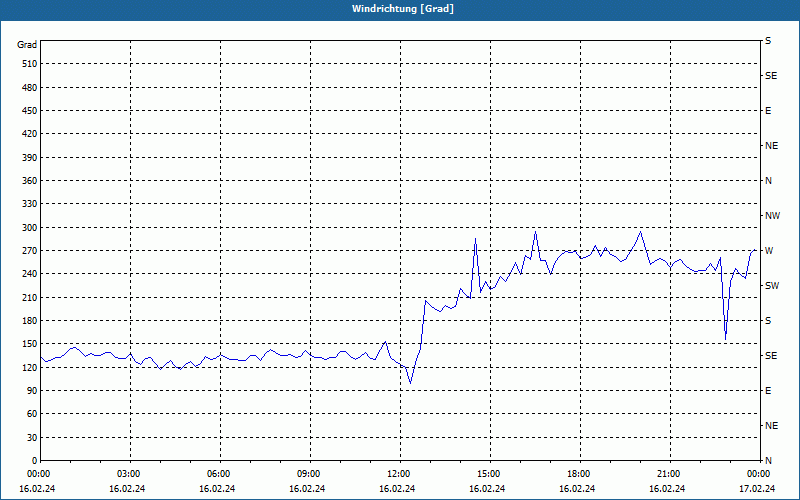Select the 90 y-axis value
Image resolution: width=800 pixels, height=500 pixels.
pos(32,390)
